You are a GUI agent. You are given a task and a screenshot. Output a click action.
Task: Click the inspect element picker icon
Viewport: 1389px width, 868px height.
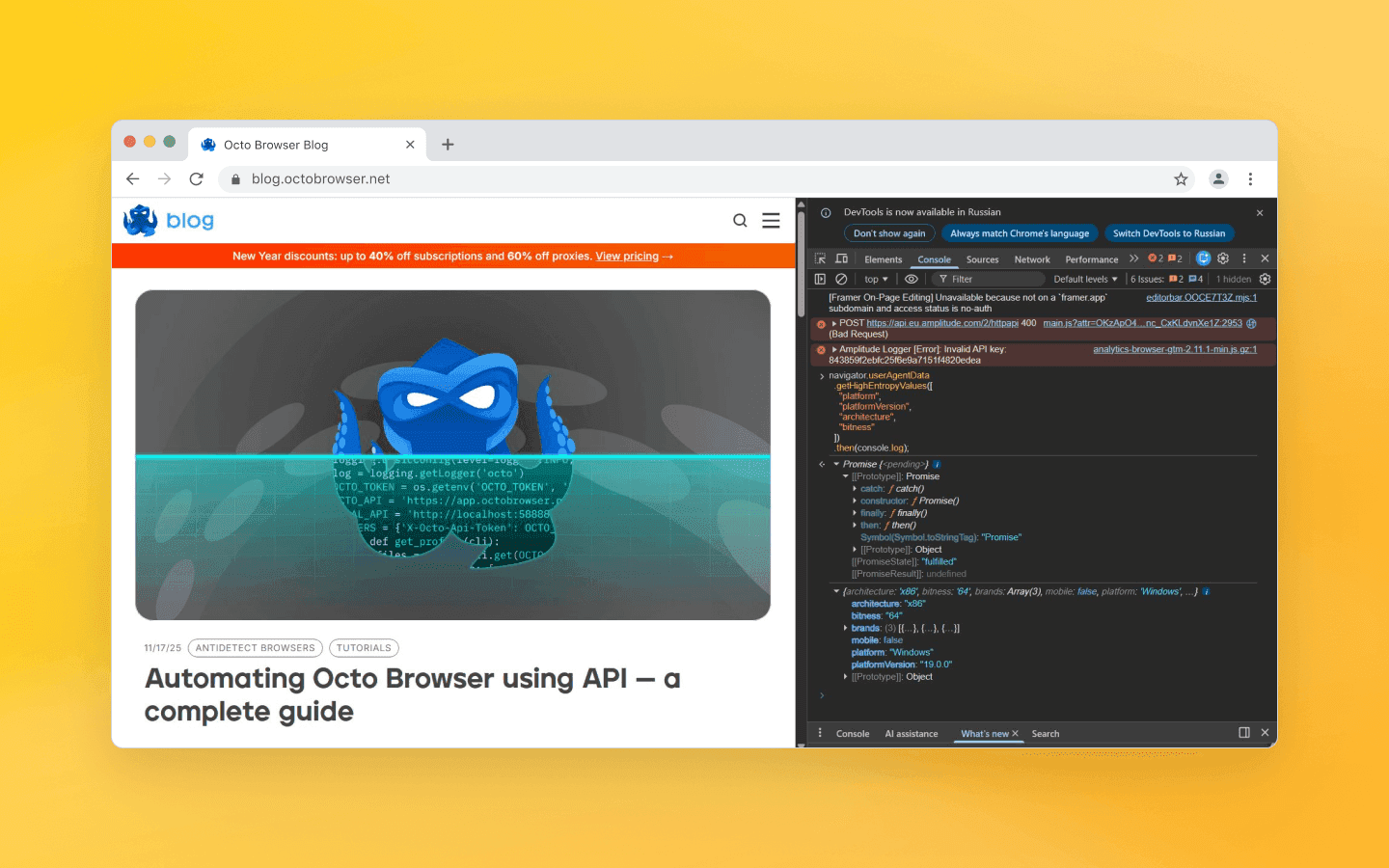point(820,258)
